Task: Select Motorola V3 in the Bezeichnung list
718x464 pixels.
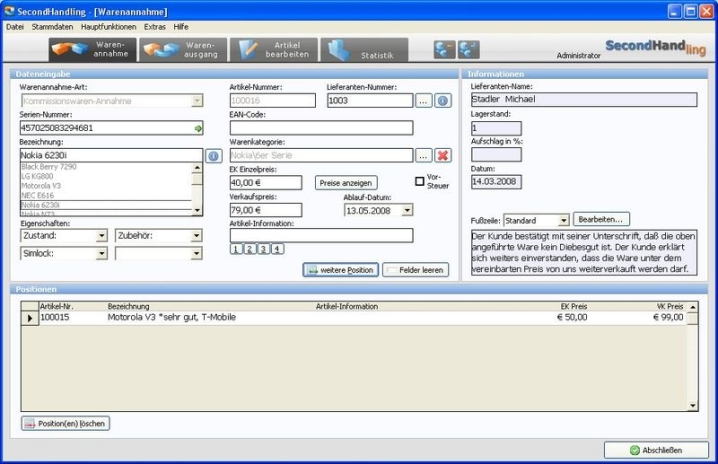Action: click(x=40, y=185)
